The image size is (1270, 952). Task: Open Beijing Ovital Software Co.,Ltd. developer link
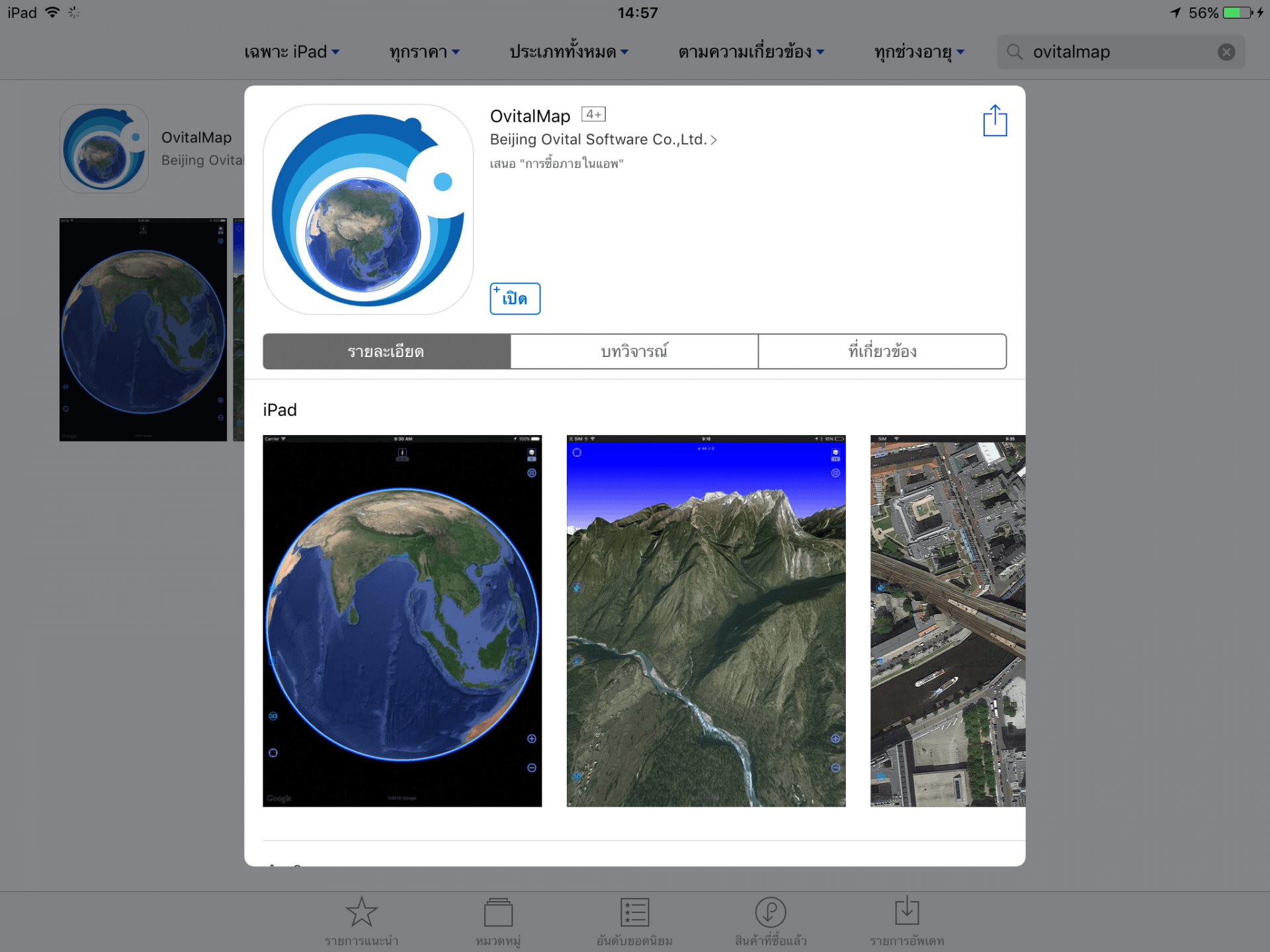[x=603, y=139]
